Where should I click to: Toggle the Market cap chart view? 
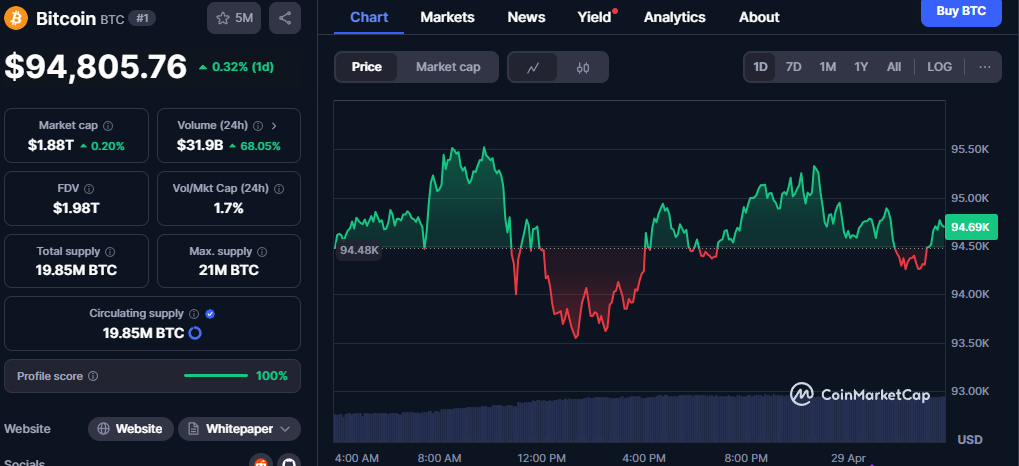point(448,67)
